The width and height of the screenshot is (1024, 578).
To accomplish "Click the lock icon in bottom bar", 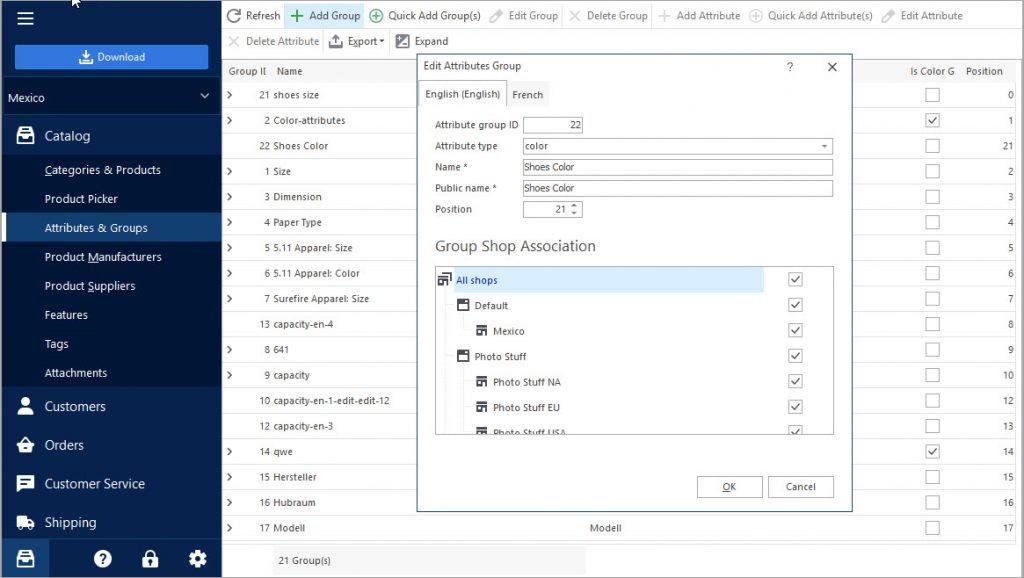I will click(x=150, y=559).
